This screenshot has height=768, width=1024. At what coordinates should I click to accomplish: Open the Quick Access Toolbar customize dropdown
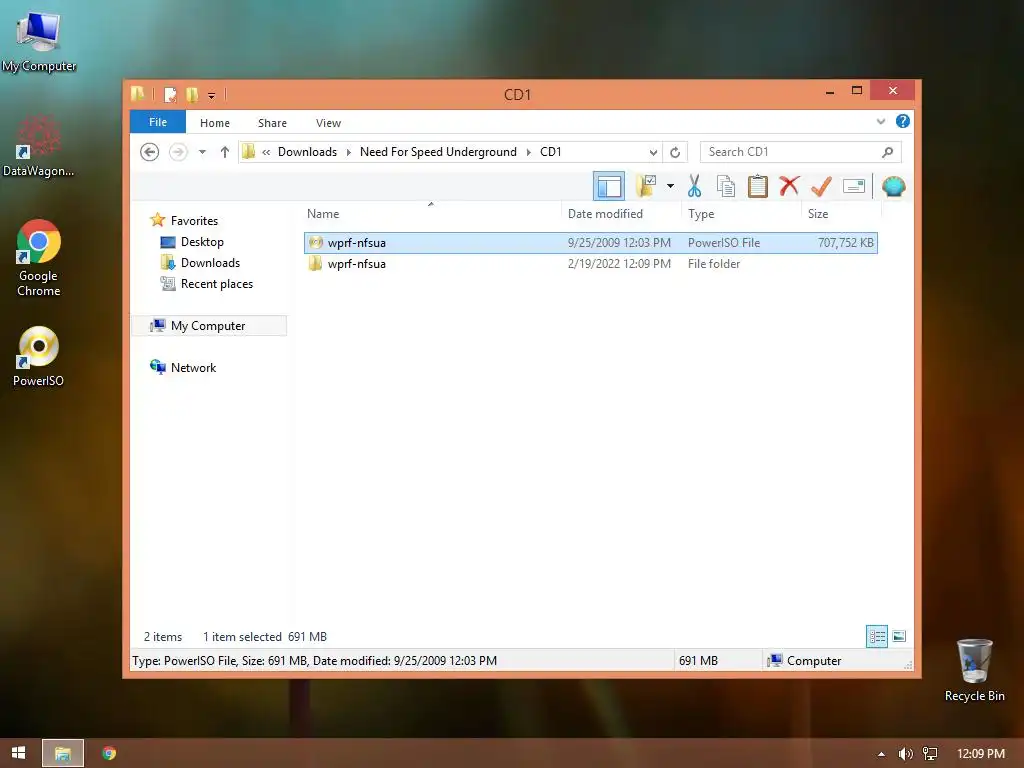click(x=212, y=95)
